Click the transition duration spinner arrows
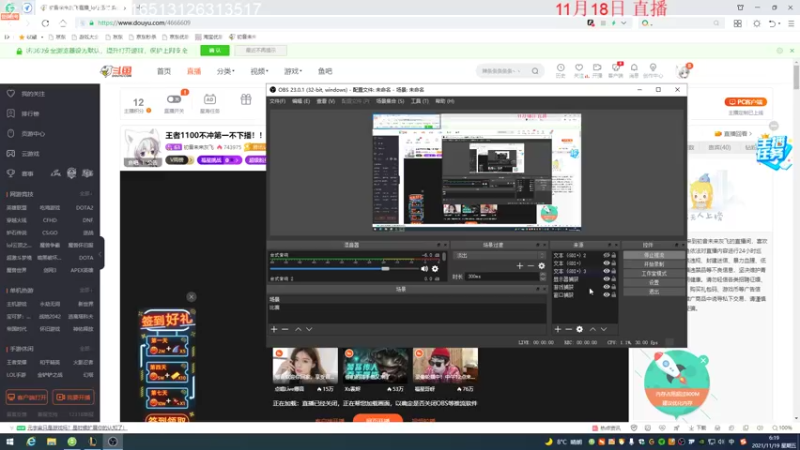This screenshot has height=450, width=800. [542, 277]
